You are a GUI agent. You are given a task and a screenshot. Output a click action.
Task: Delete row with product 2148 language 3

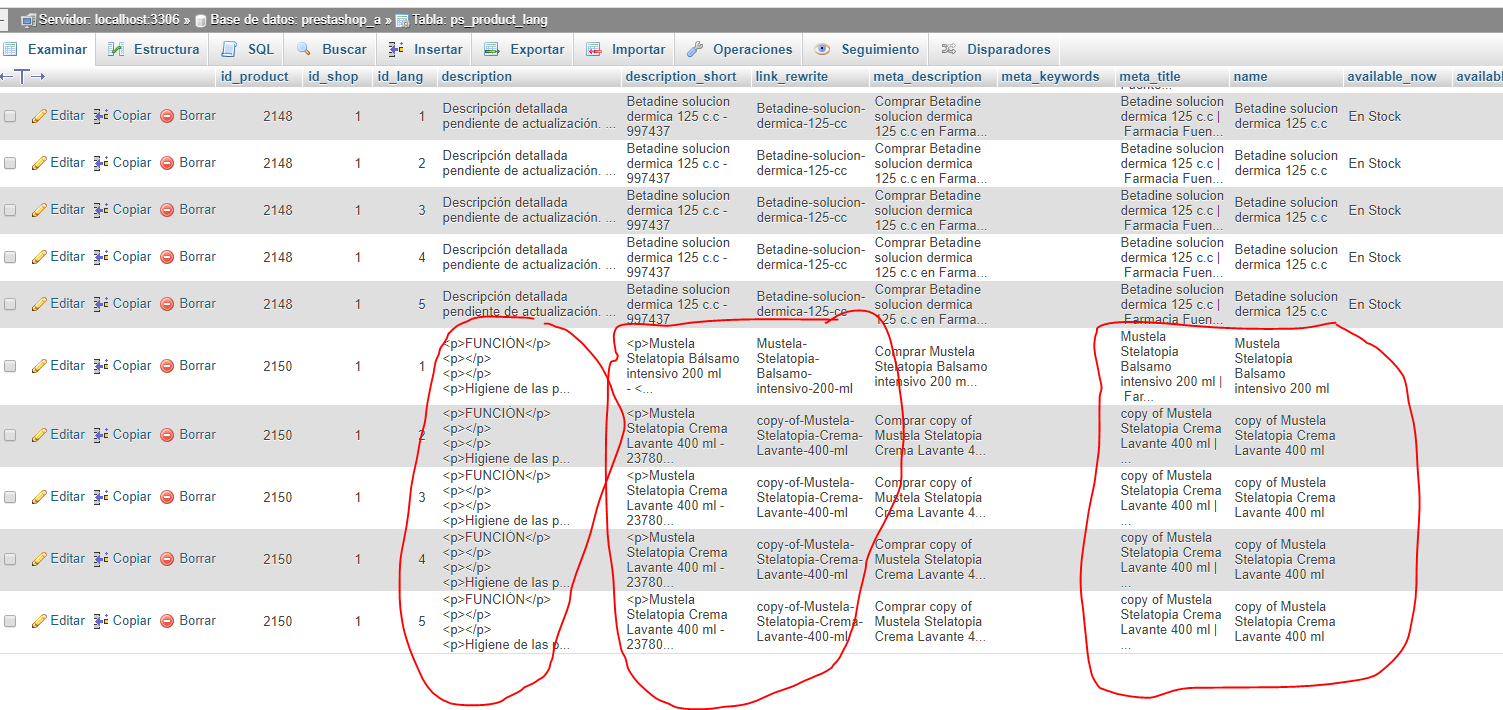point(188,210)
